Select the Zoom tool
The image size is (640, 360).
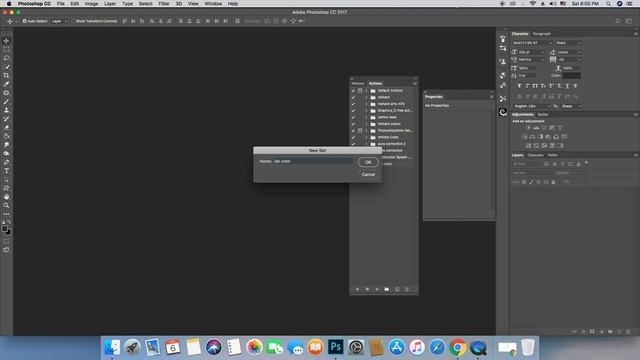click(x=6, y=205)
